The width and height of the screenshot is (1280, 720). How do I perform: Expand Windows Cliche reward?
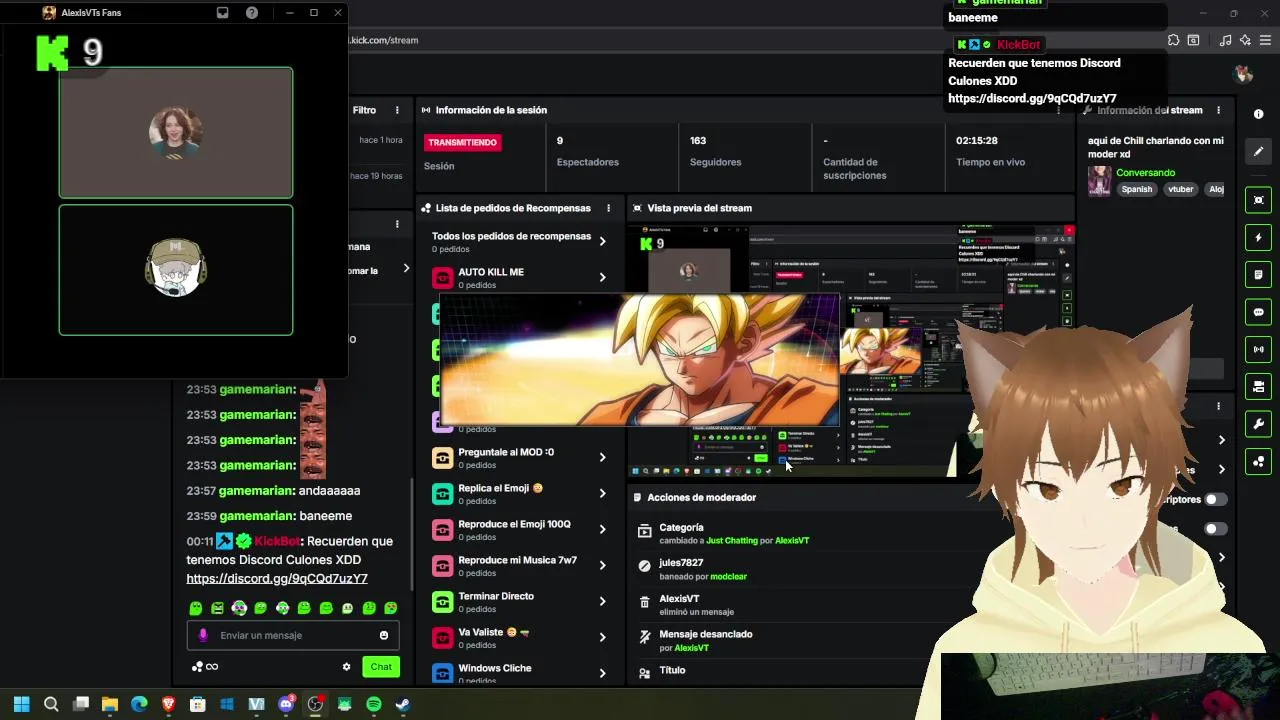602,673
